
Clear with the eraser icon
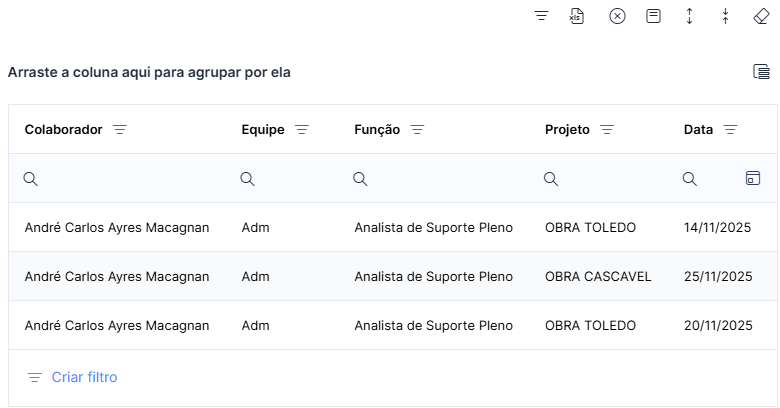coord(762,16)
